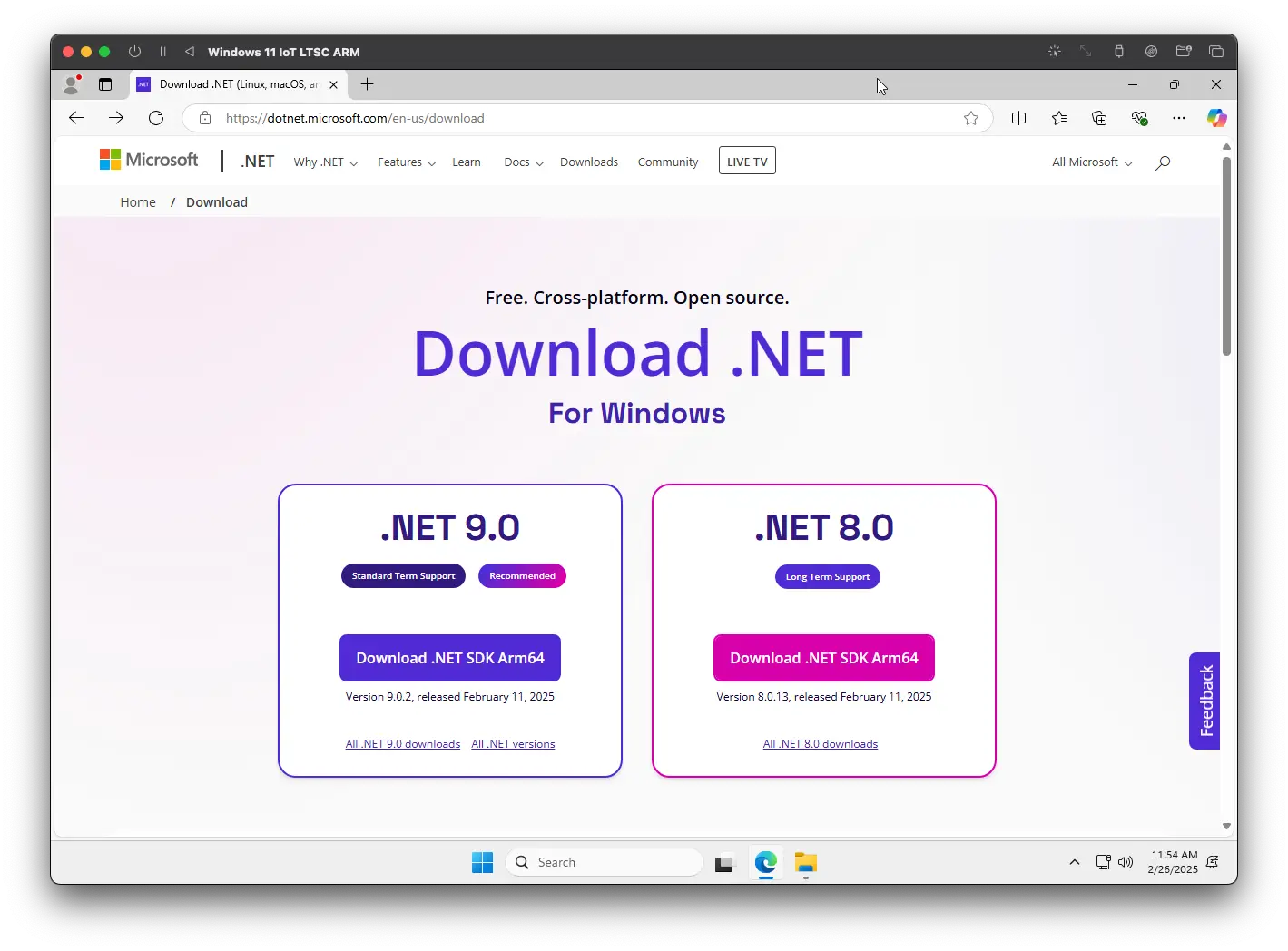This screenshot has height=951, width=1288.
Task: Open Edge settings and more menu
Action: click(x=1178, y=118)
